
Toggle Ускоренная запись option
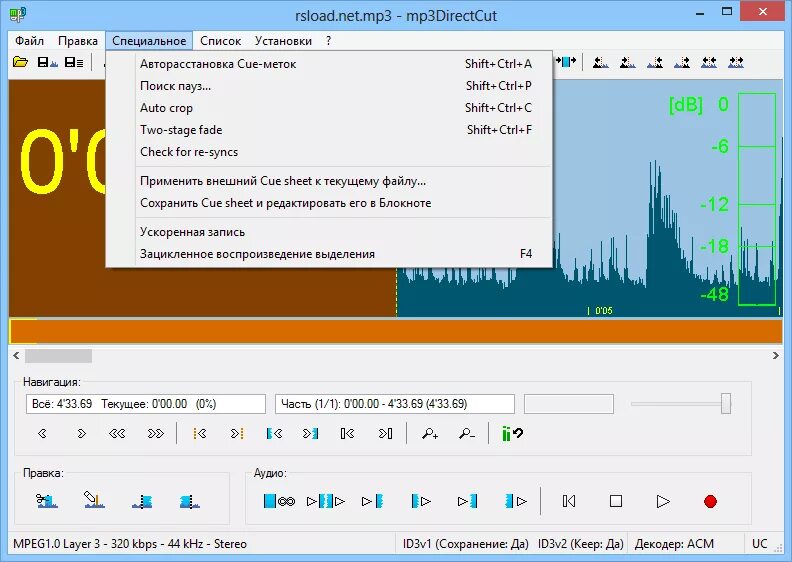click(329, 232)
